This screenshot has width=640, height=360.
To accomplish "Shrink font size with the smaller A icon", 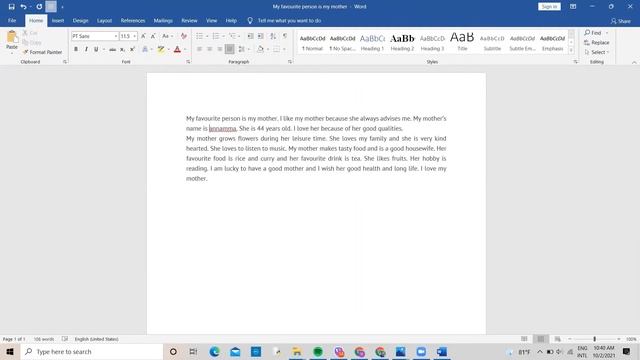I will (x=153, y=36).
